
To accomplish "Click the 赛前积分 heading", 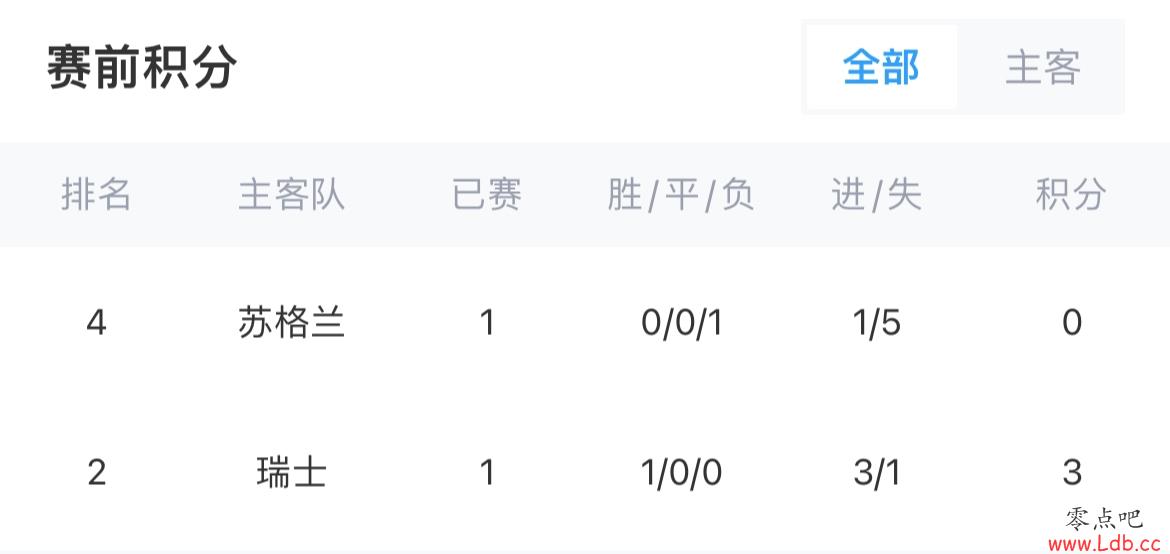I will click(142, 67).
